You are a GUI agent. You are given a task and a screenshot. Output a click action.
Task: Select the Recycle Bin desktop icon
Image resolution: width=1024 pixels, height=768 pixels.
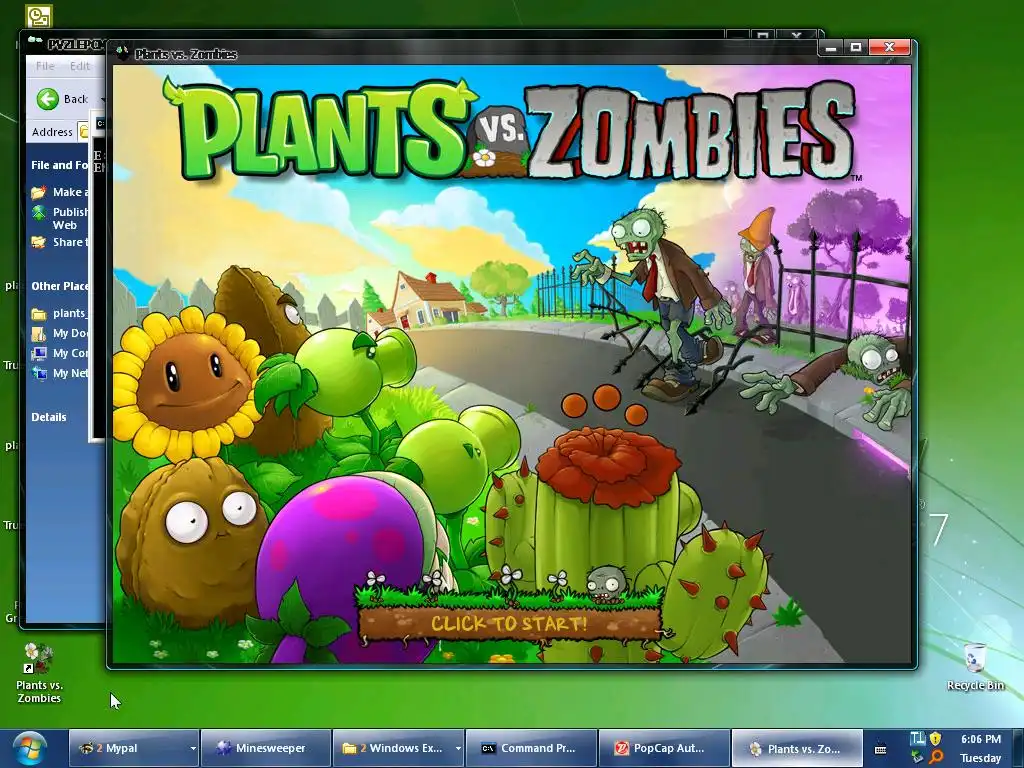tap(976, 667)
